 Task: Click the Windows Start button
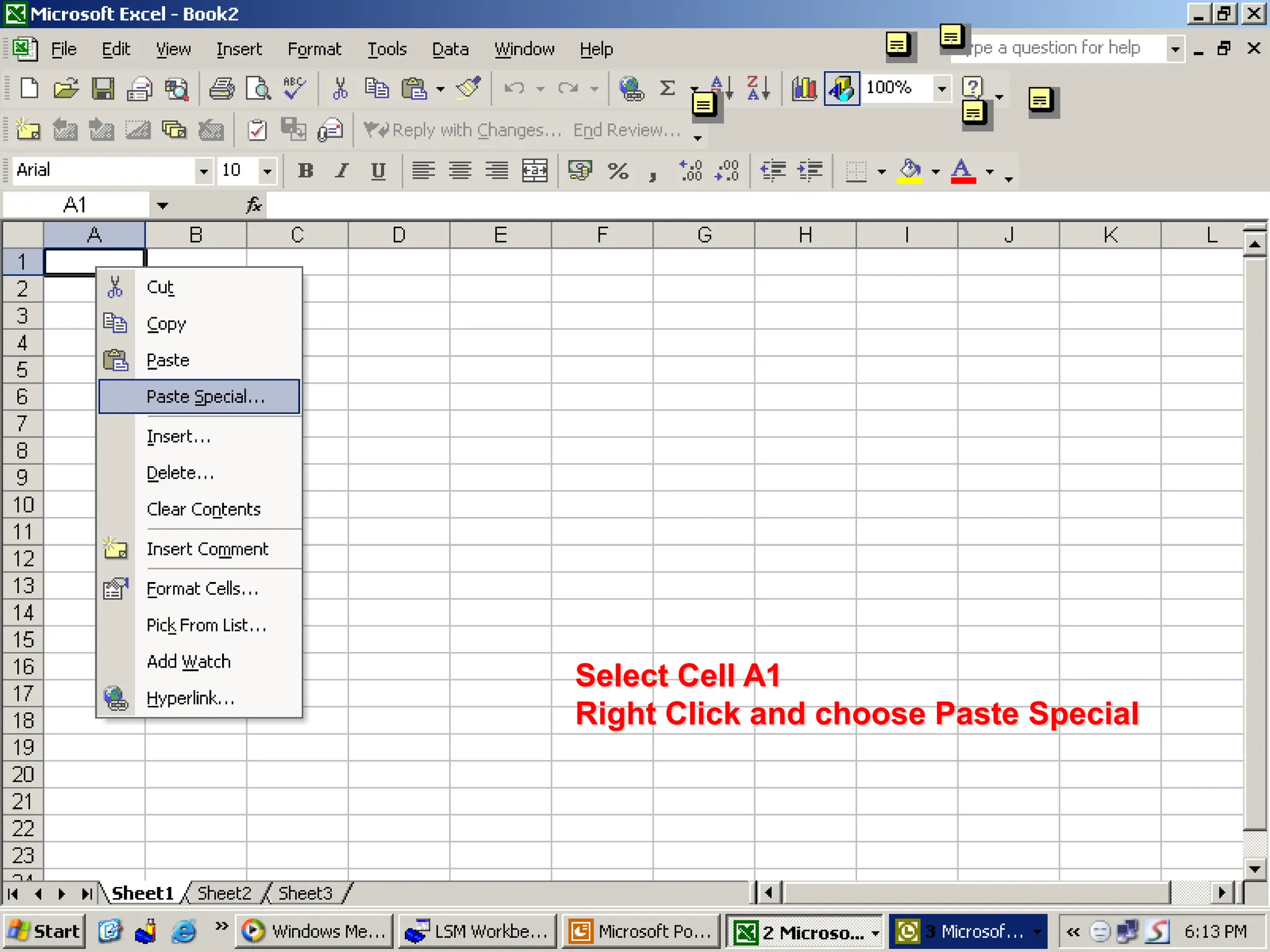tap(44, 931)
